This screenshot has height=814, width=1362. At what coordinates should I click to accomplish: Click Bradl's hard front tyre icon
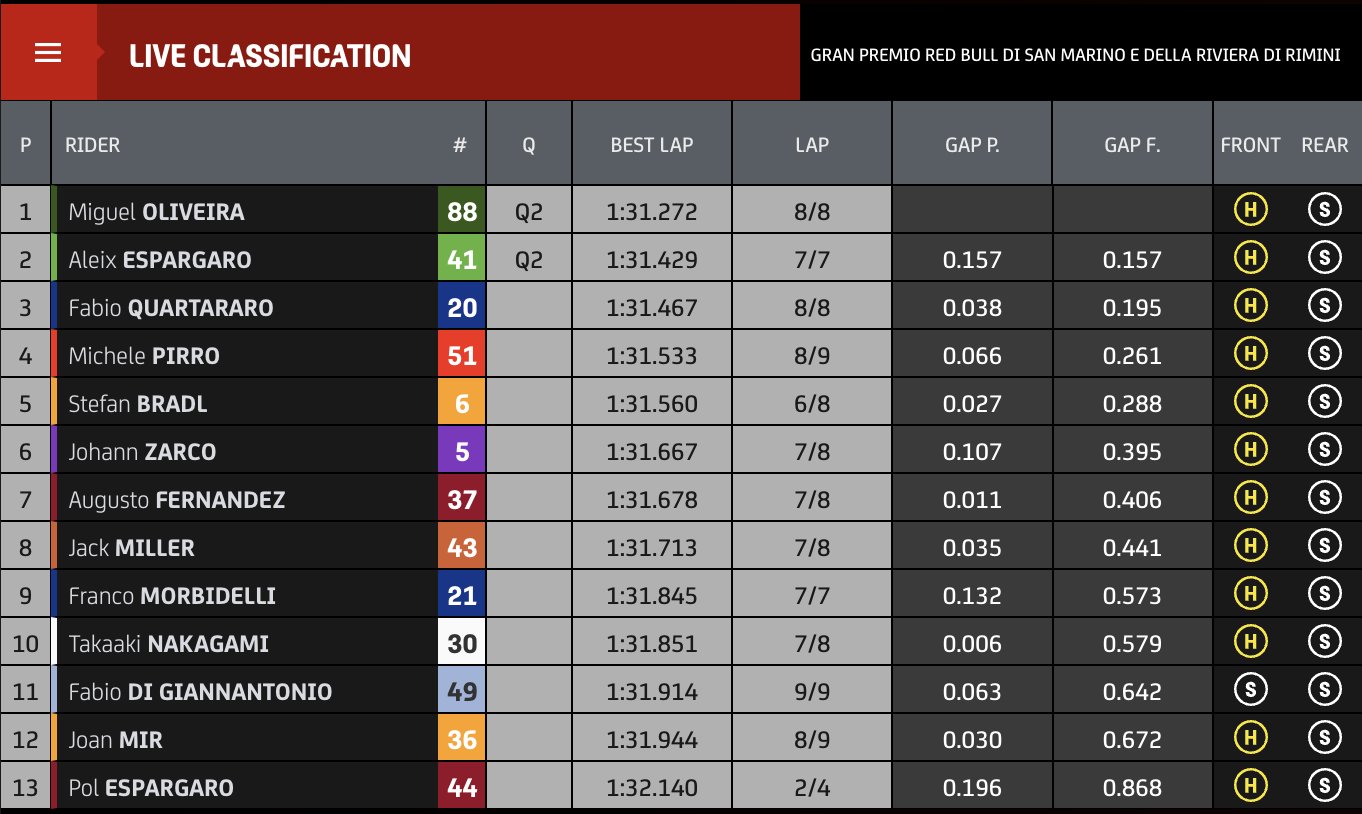tap(1249, 402)
